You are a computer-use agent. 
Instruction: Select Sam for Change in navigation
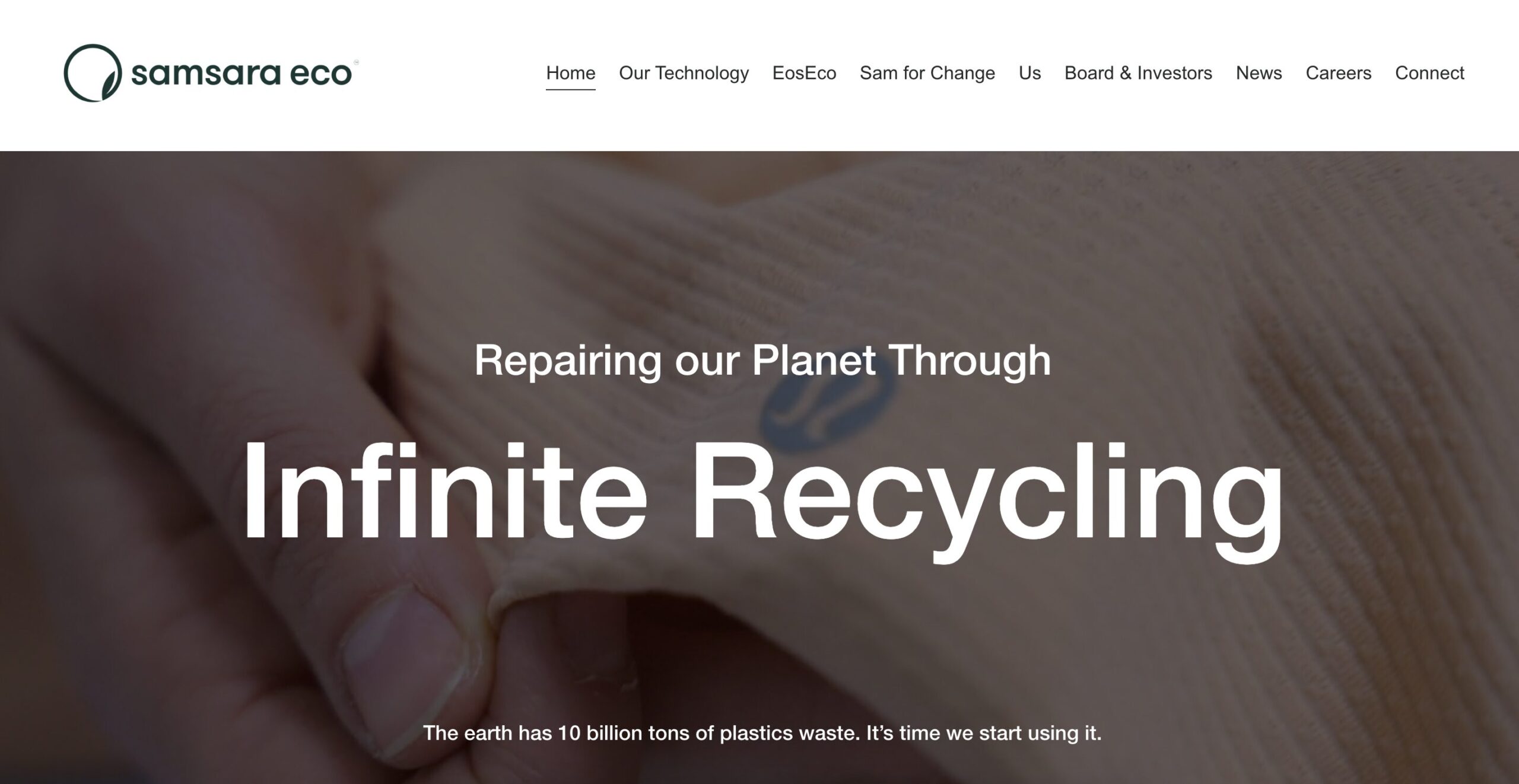pos(927,73)
